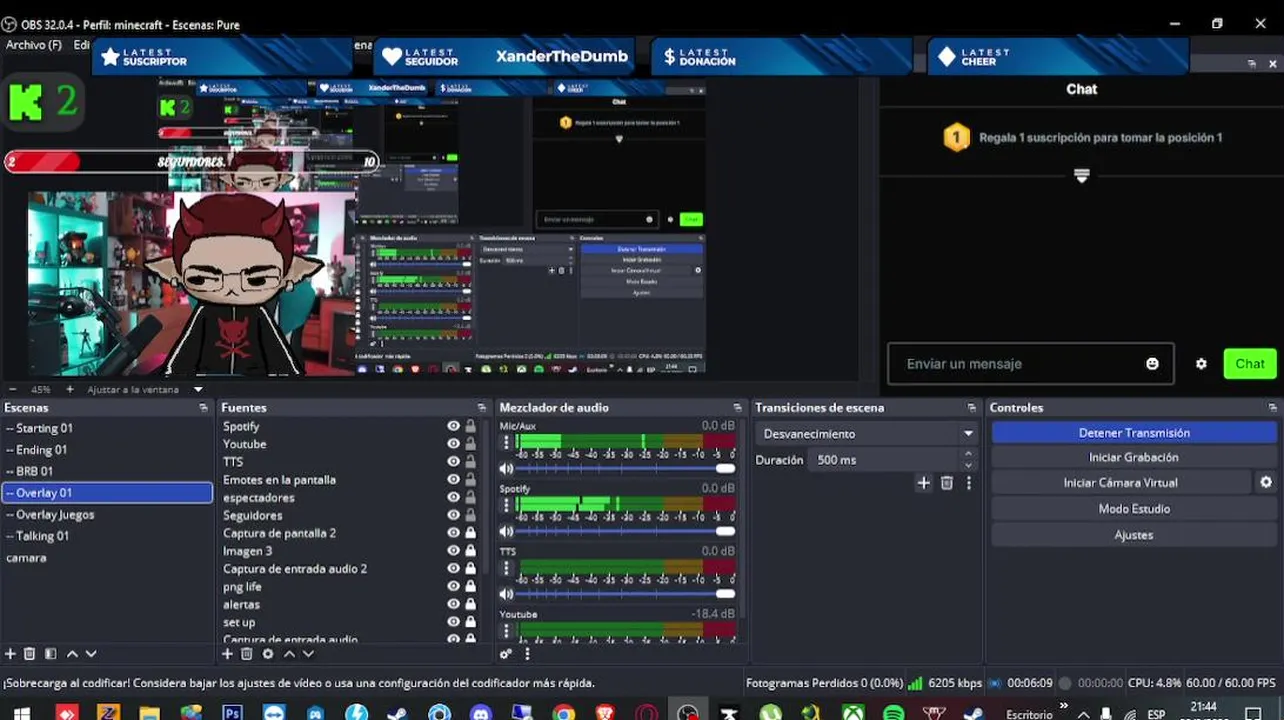Move scene down in Escenas list
This screenshot has width=1284, height=720.
click(91, 654)
